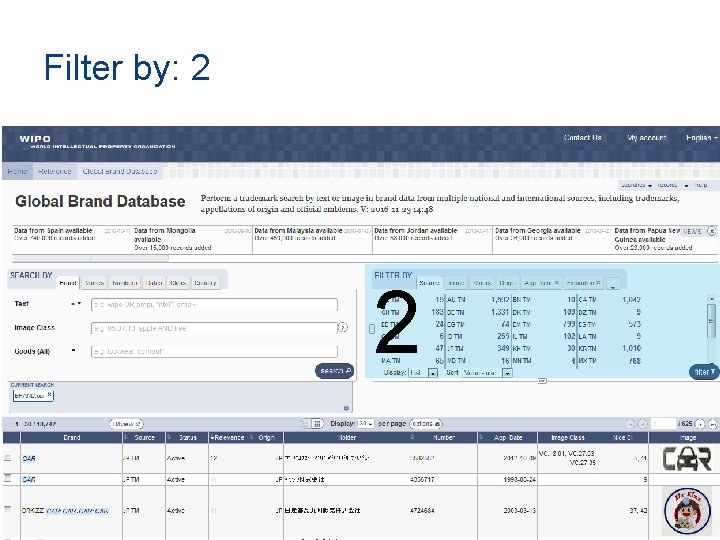
Task: Tick checkbox for record number 4724584
Action: (7, 509)
